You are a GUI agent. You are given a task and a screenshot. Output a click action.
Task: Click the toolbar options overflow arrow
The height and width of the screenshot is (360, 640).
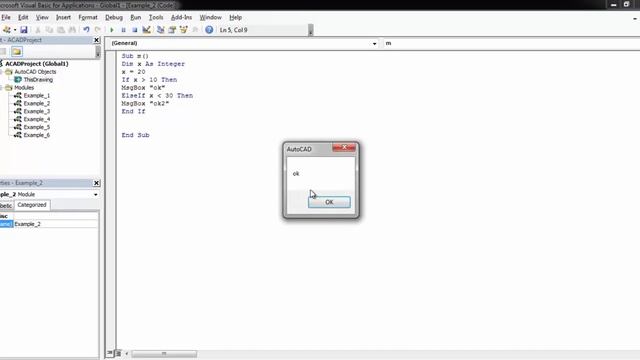click(x=311, y=31)
